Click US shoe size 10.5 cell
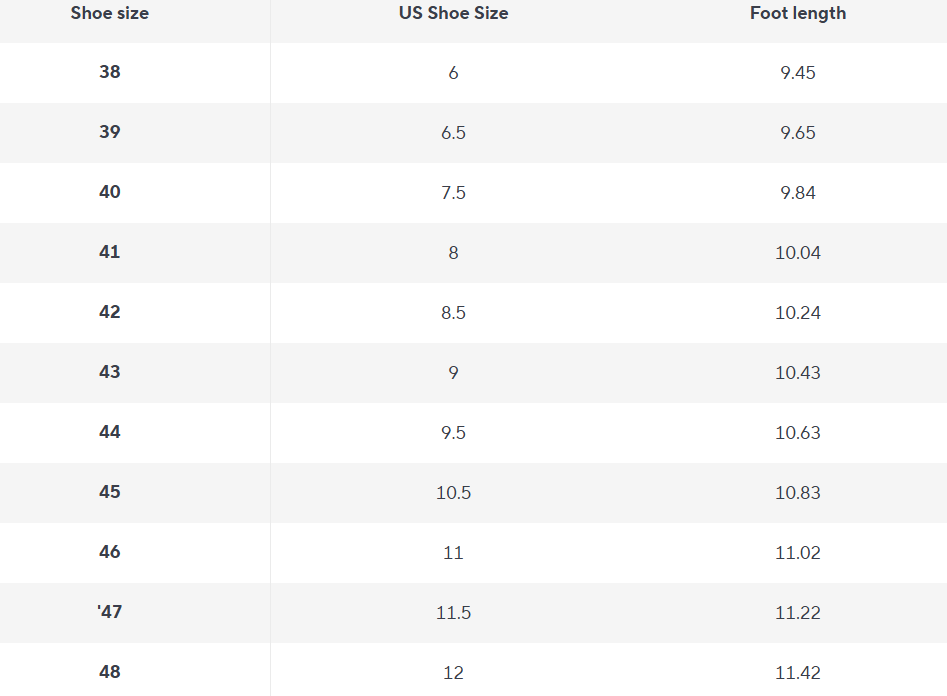This screenshot has height=696, width=947. 453,492
